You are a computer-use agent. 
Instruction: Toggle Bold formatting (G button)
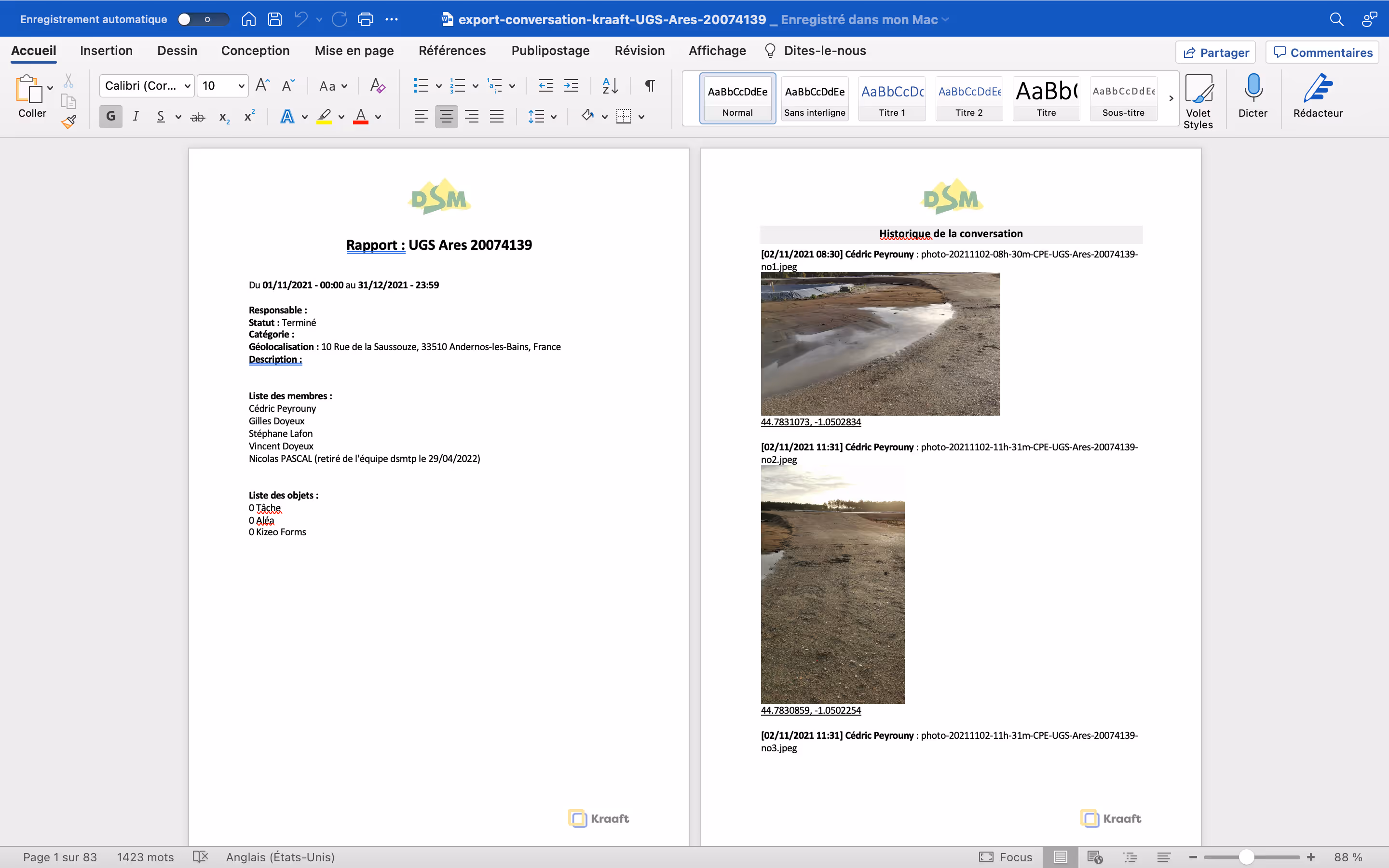(111, 117)
